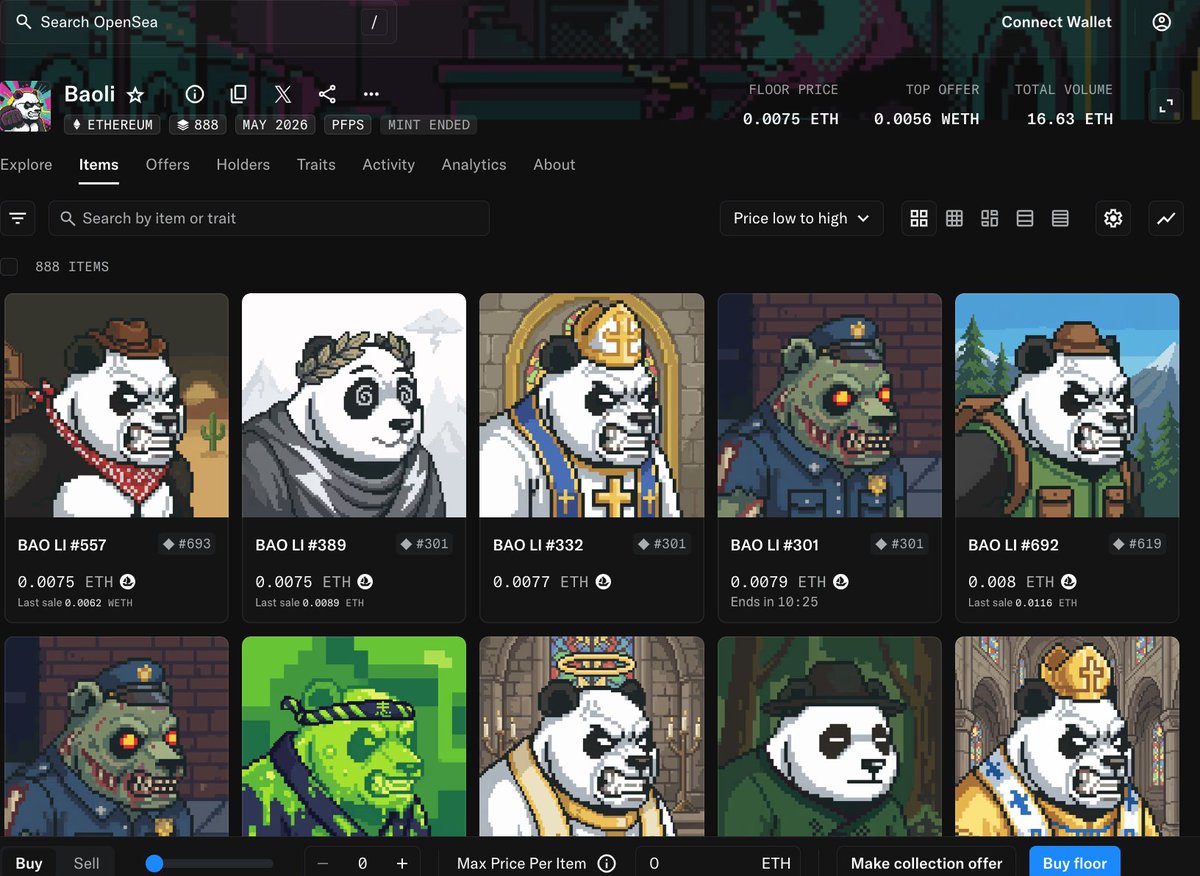Open the filters panel icon
Viewport: 1200px width, 876px height.
click(x=17, y=218)
